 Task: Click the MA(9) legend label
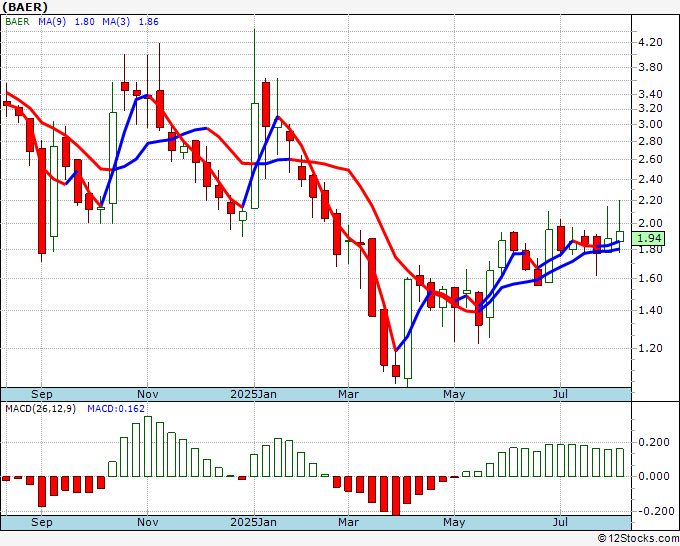[x=52, y=22]
